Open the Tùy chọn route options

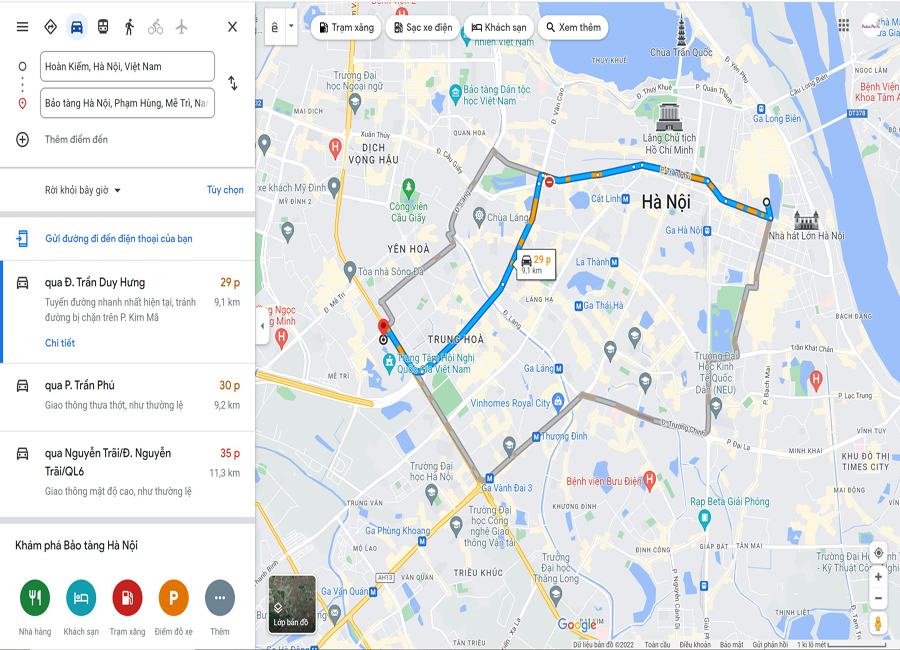pos(225,190)
